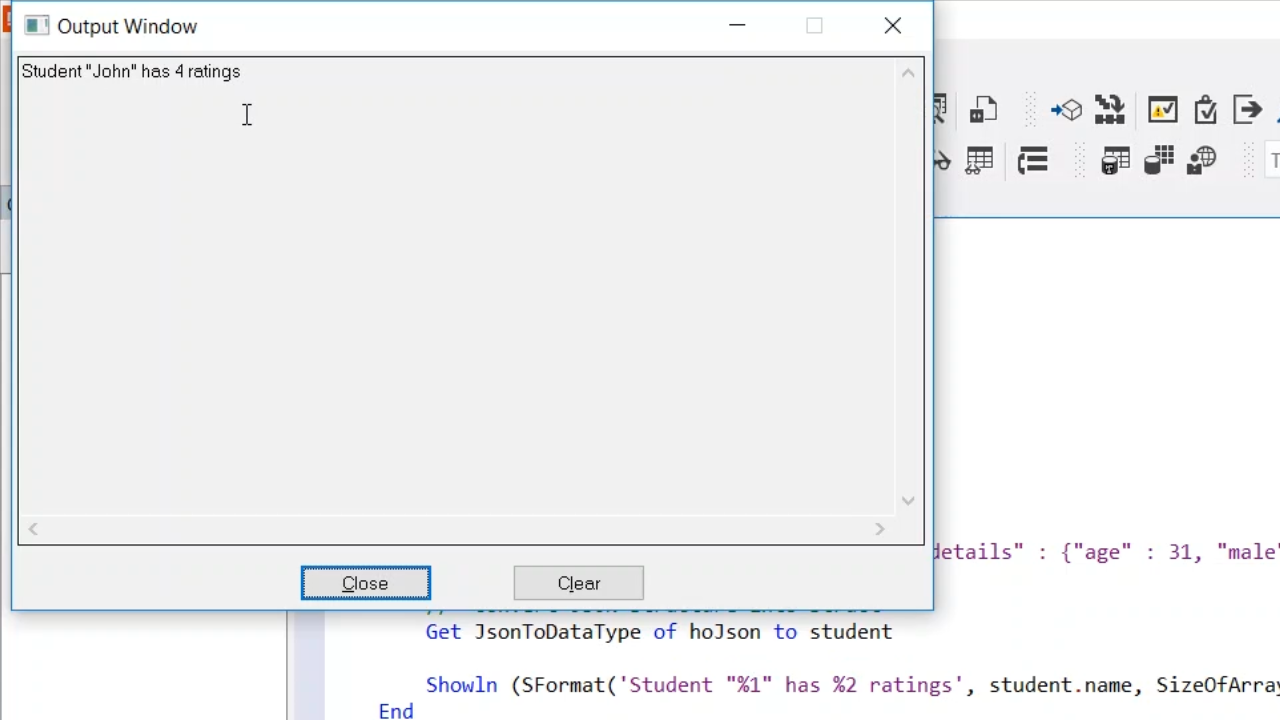Click the person with globe icon
Image resolution: width=1280 pixels, height=720 pixels.
(x=1201, y=161)
